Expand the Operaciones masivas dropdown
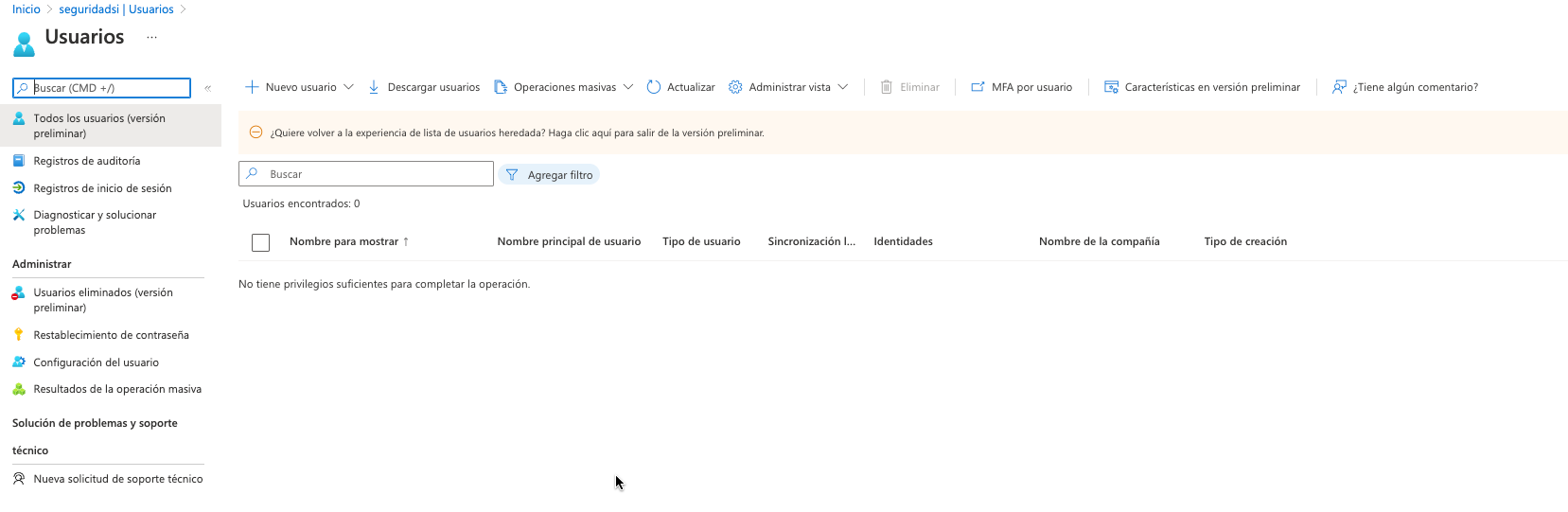 628,87
